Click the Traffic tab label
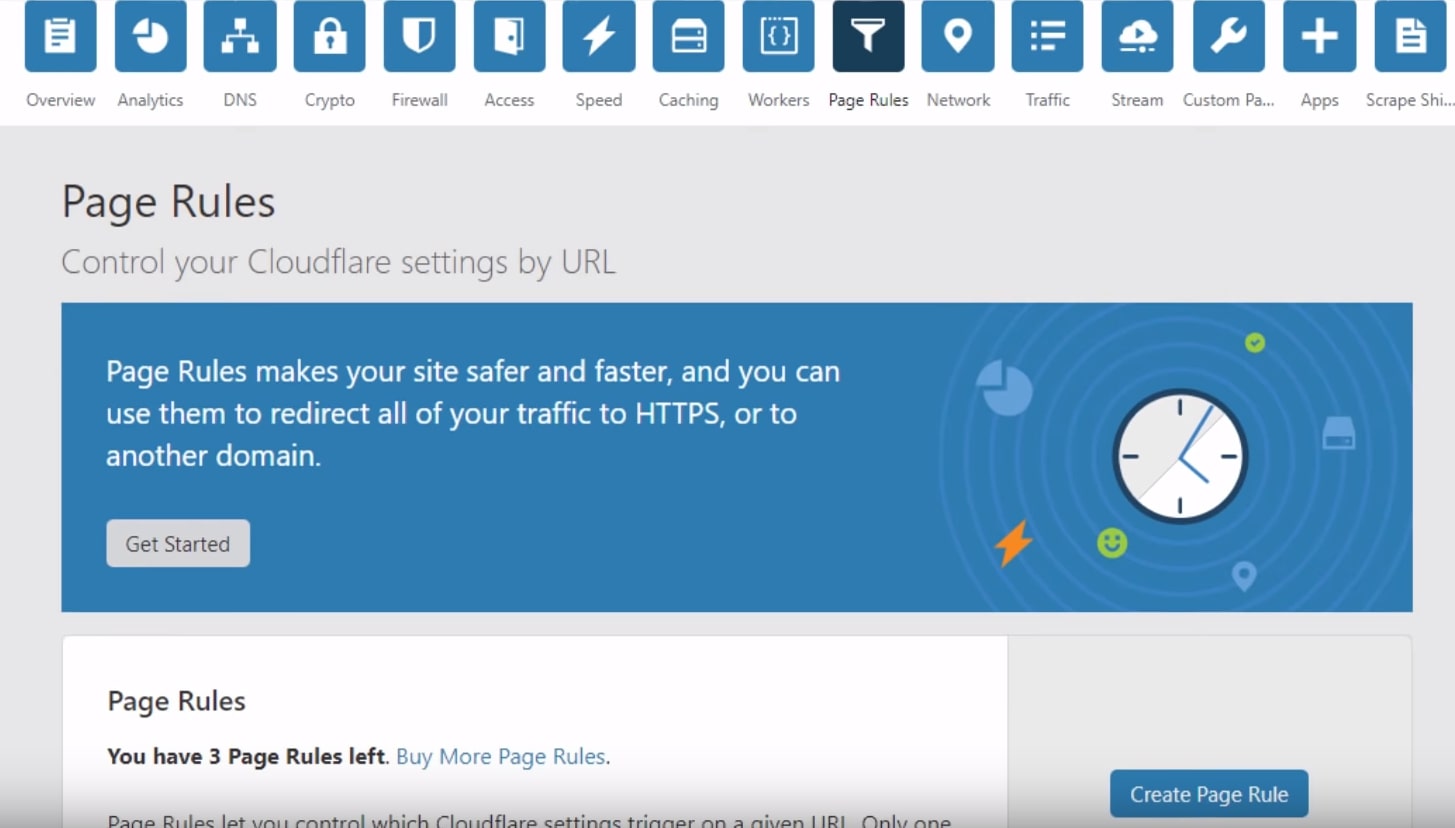 click(1047, 100)
